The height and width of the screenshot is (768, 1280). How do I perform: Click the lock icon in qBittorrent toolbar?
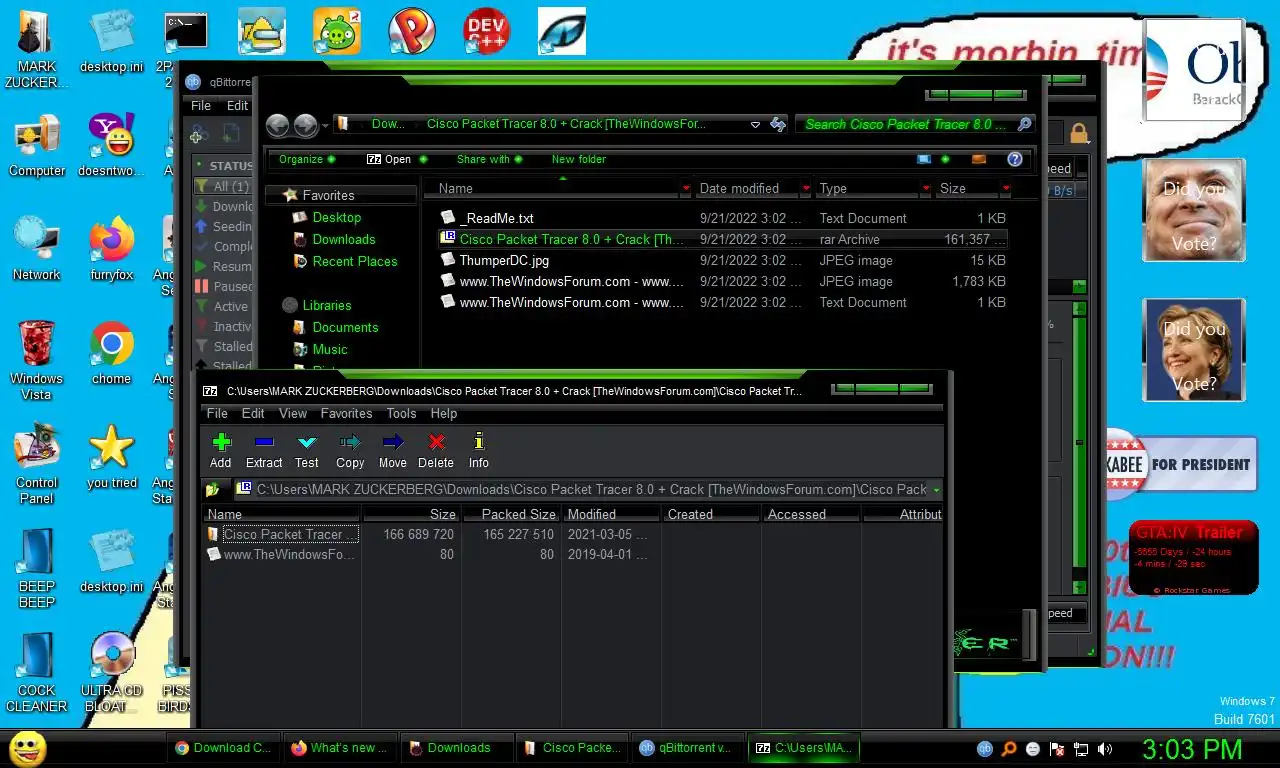[1079, 133]
